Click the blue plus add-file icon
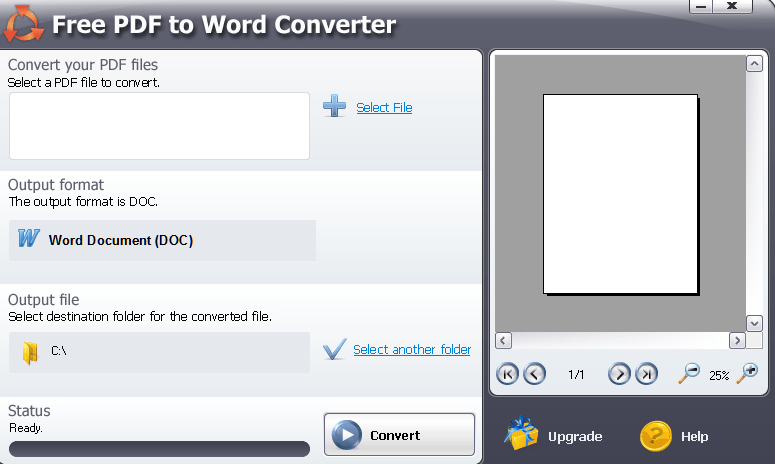The height and width of the screenshot is (464, 775). tap(335, 106)
